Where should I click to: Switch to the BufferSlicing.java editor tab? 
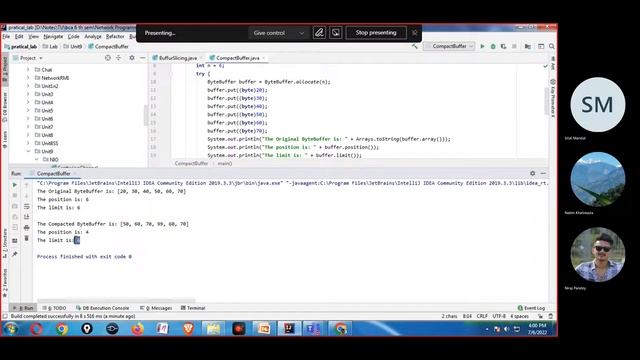click(x=178, y=58)
